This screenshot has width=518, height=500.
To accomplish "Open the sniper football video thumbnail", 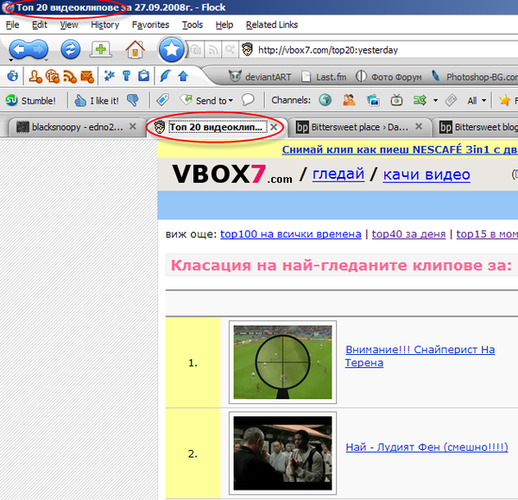I will (x=283, y=362).
